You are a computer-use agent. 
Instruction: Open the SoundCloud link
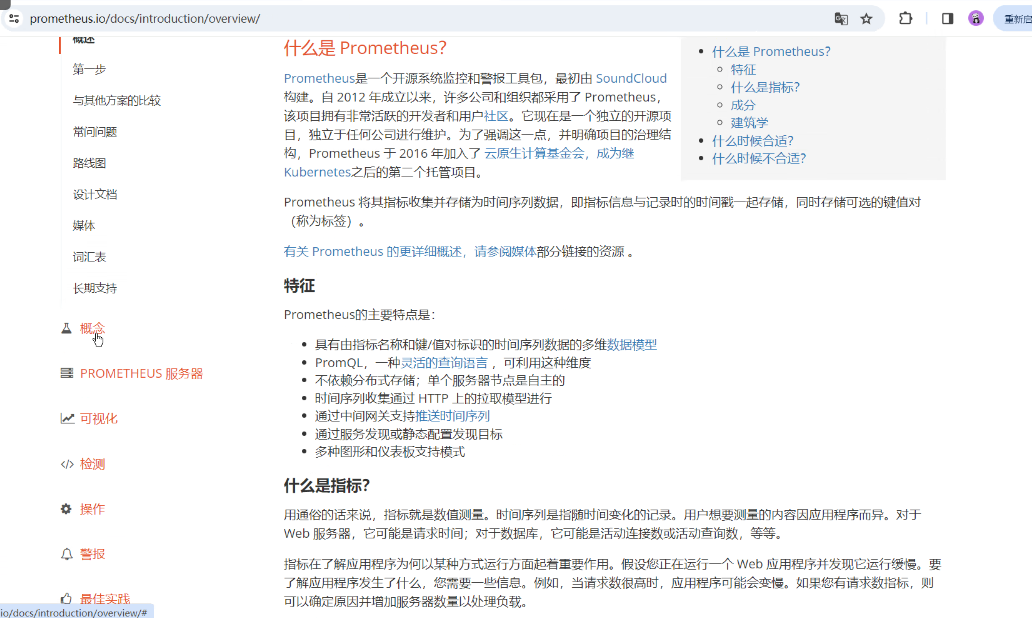(x=631, y=78)
